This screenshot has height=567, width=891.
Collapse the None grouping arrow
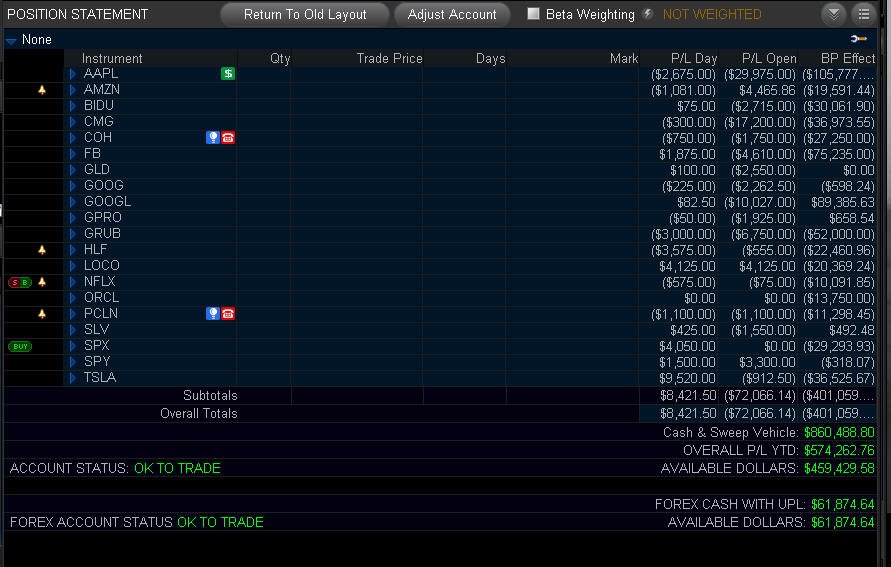11,40
